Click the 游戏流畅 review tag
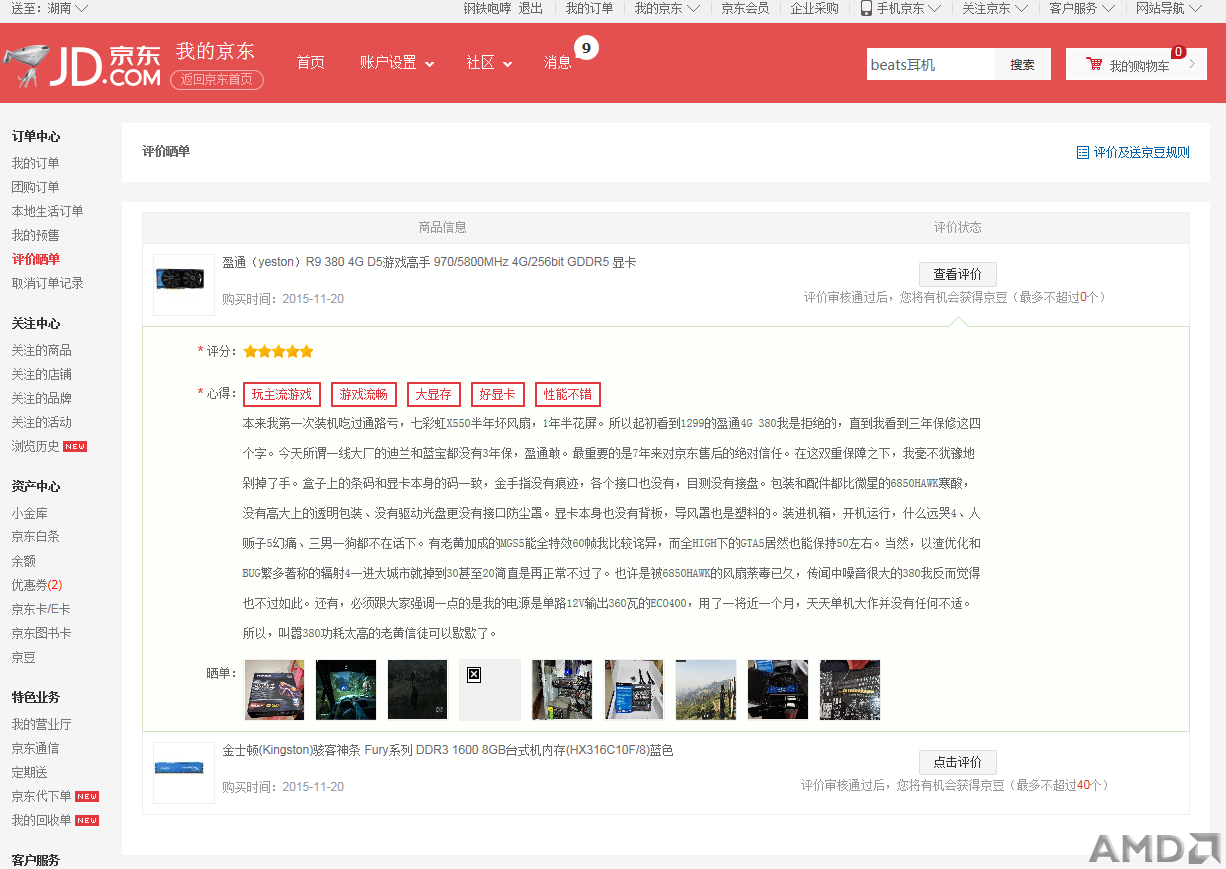 pos(364,394)
